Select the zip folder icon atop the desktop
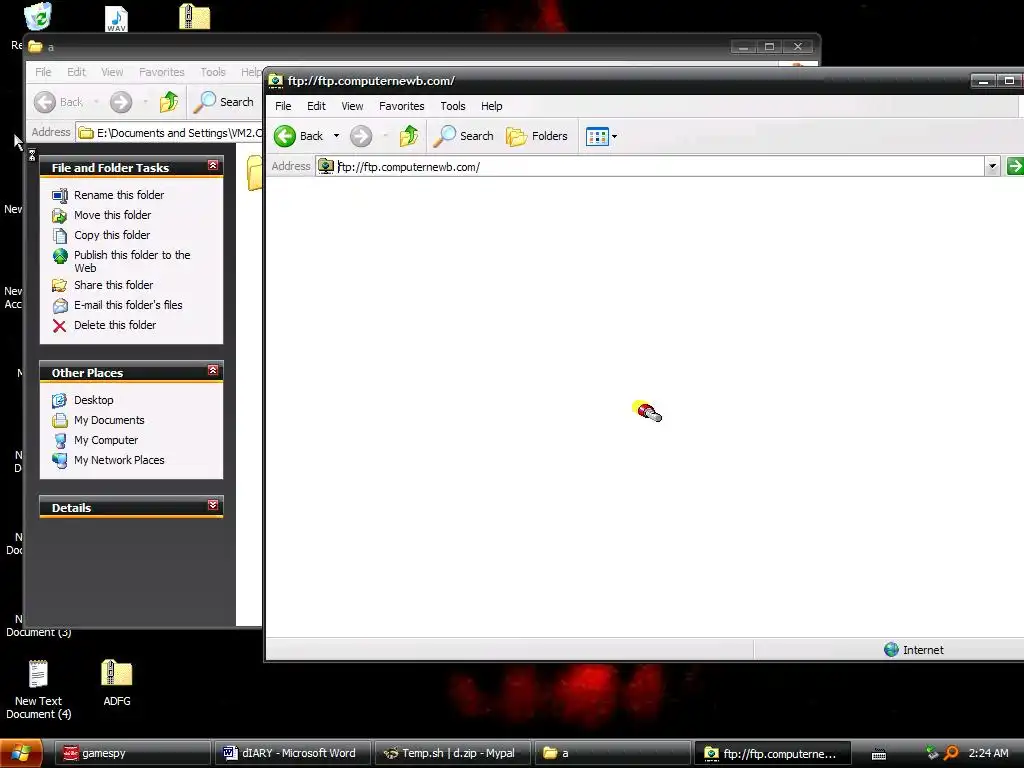1024x768 pixels. tap(195, 17)
